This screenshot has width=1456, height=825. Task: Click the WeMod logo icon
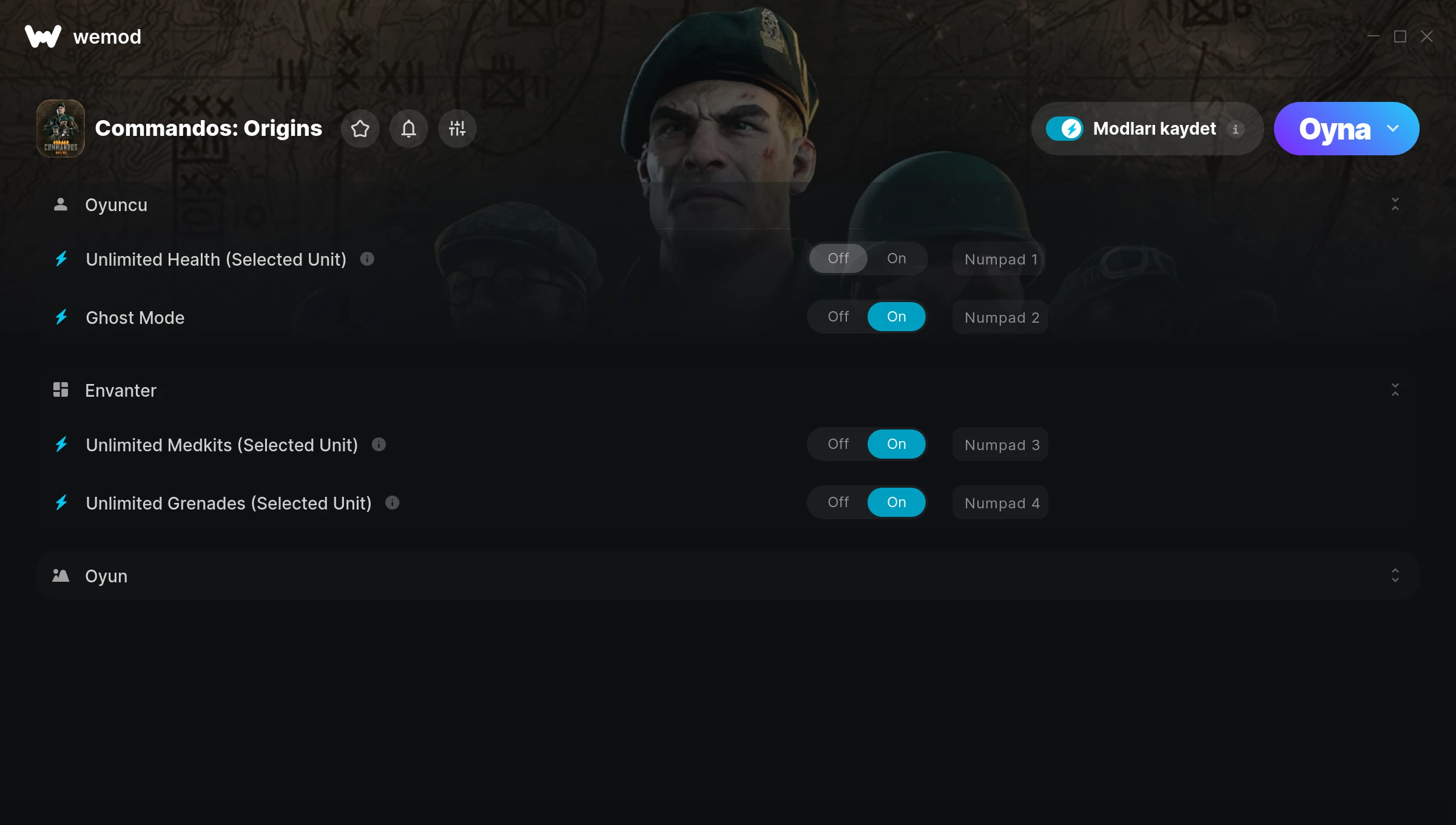[x=43, y=36]
